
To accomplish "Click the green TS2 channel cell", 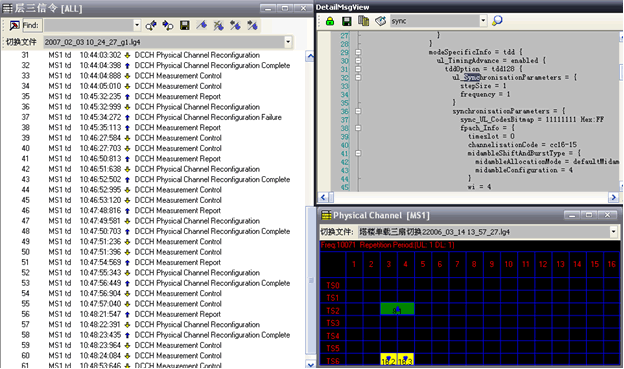I will coord(397,309).
